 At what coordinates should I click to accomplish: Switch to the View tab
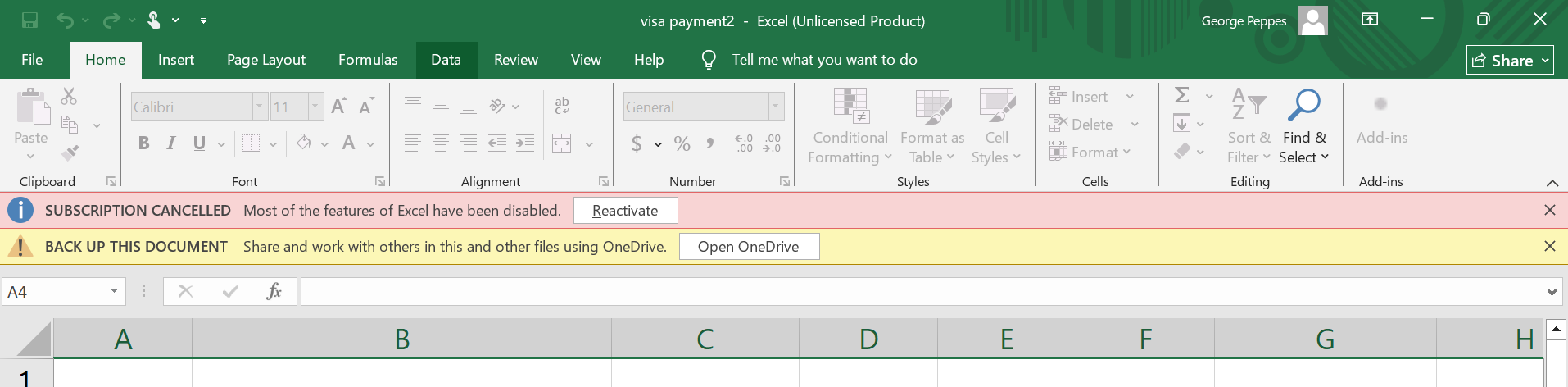586,60
